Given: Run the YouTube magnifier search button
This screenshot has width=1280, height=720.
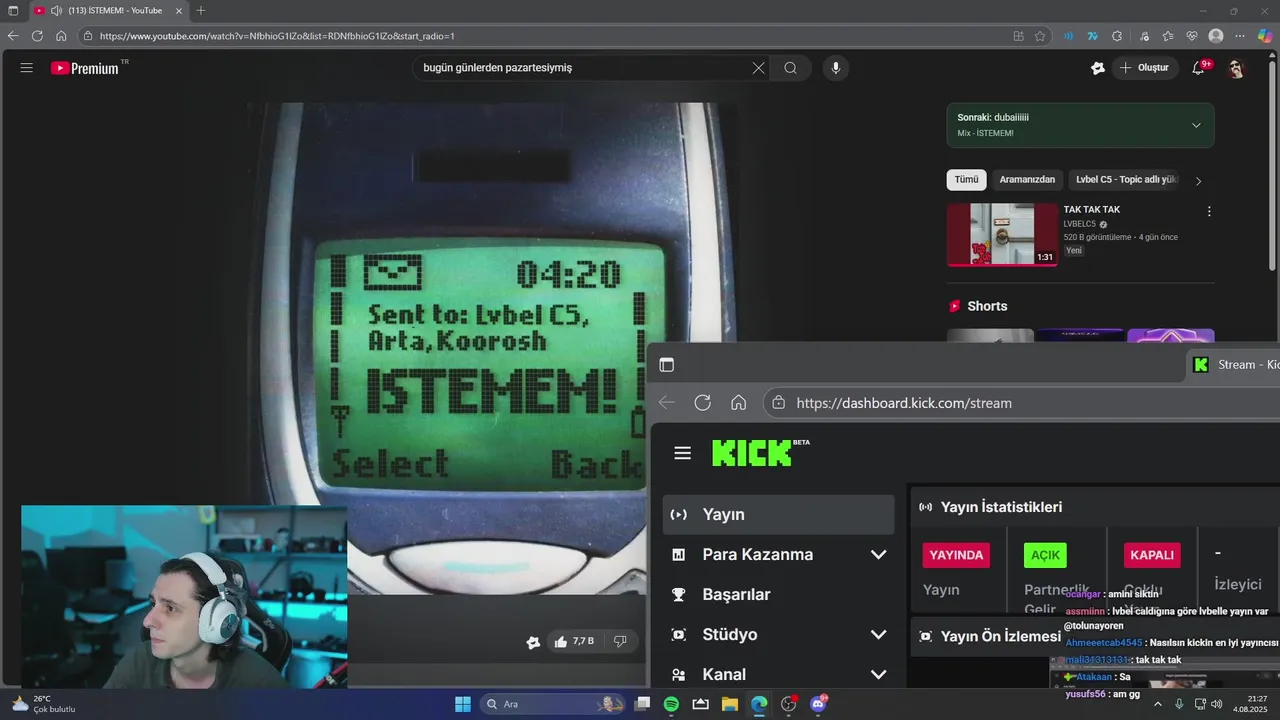Looking at the screenshot, I should (791, 68).
